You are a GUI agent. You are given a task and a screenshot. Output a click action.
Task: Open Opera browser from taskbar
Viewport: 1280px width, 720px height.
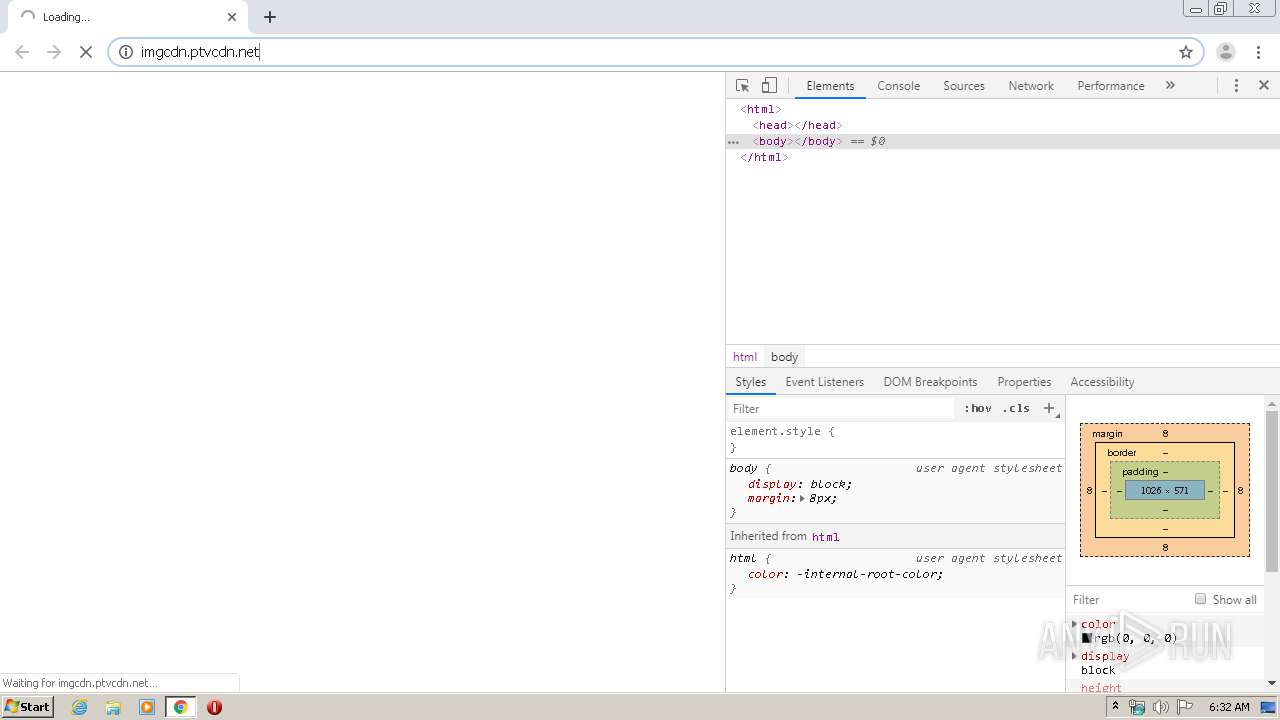pos(214,707)
